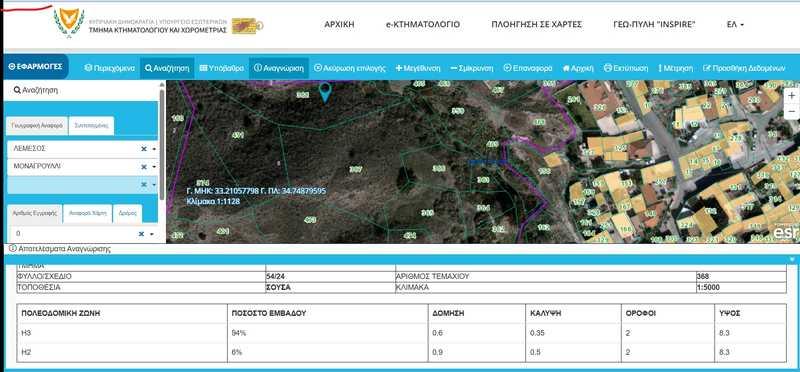Viewport: 800px width, 372px height.
Task: Click the sidebar vertical scrollbar
Action: coord(162,145)
